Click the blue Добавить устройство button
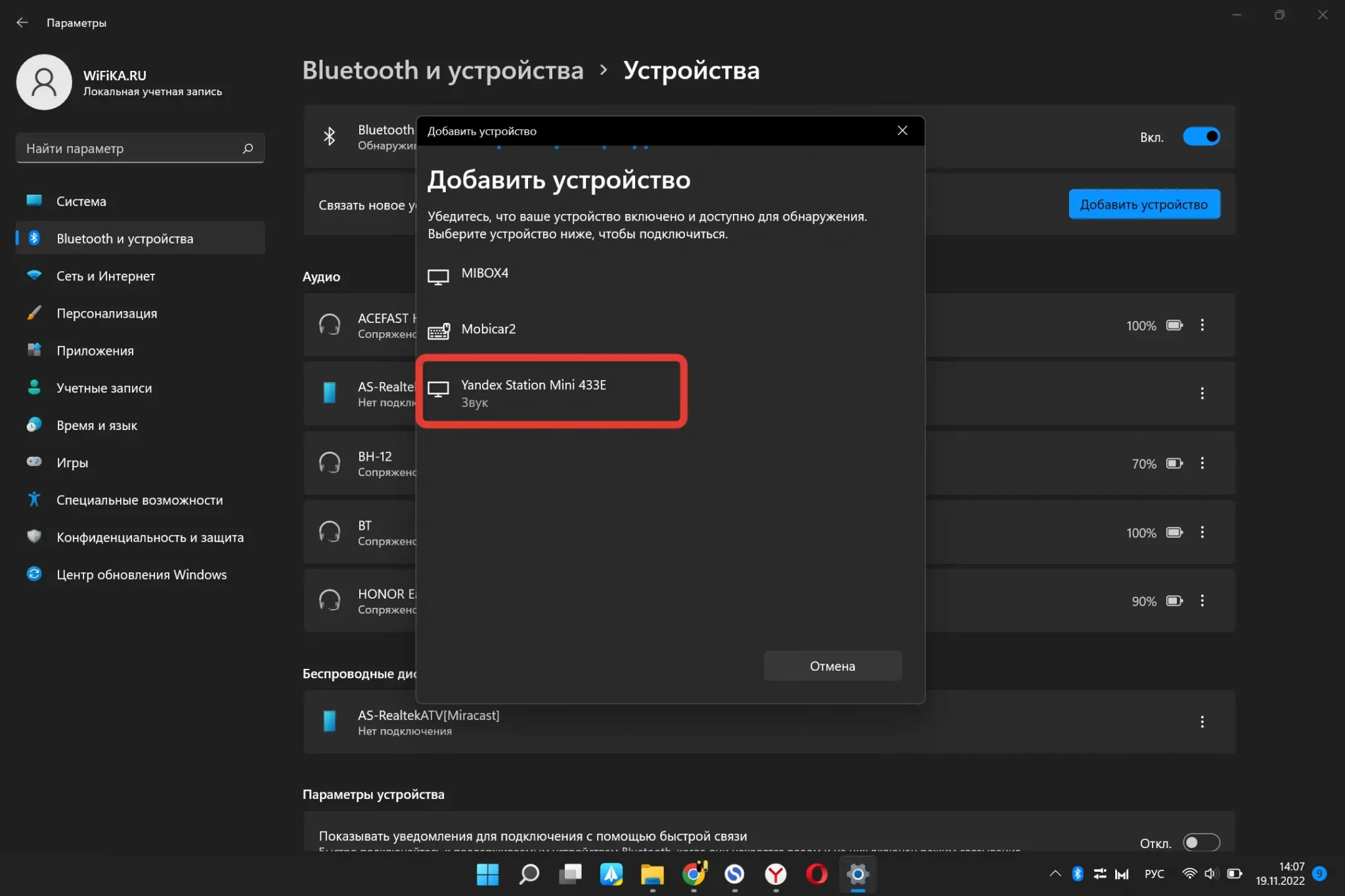 (1144, 204)
